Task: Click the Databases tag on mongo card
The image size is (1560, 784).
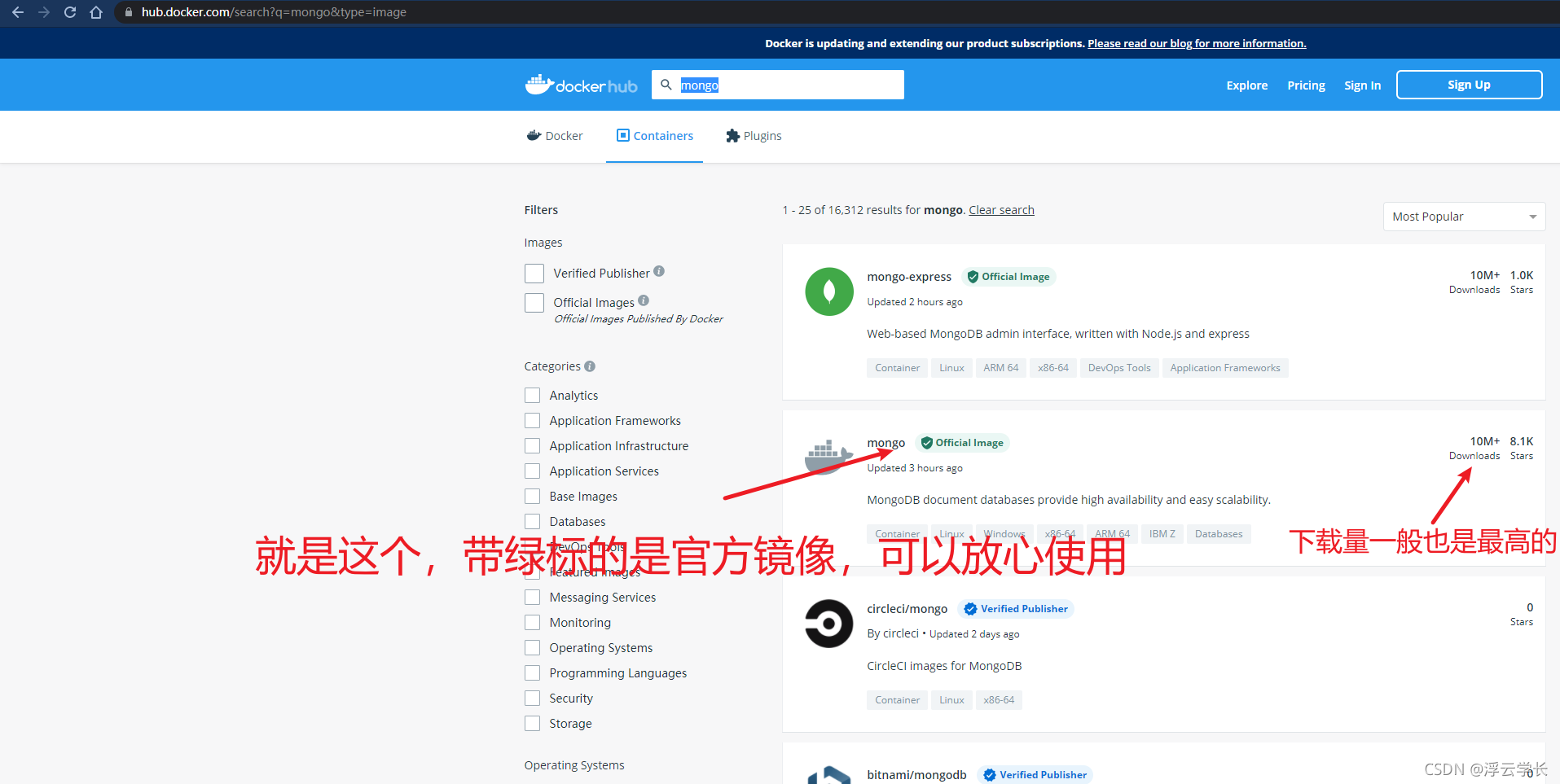Action: click(x=1219, y=534)
